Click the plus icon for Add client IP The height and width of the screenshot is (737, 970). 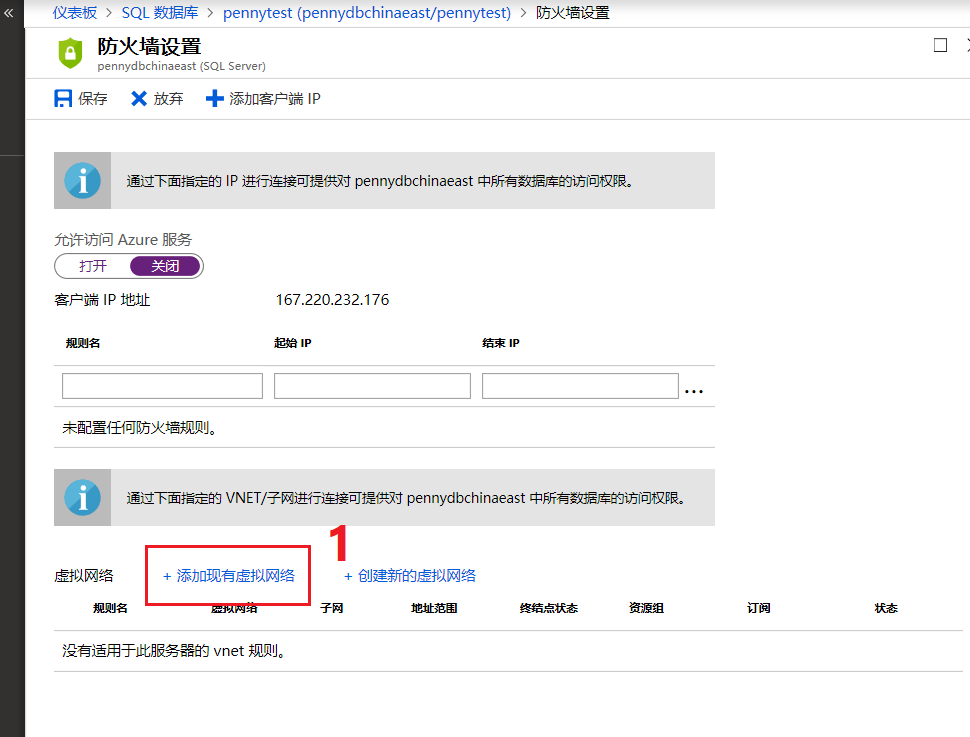pos(214,99)
